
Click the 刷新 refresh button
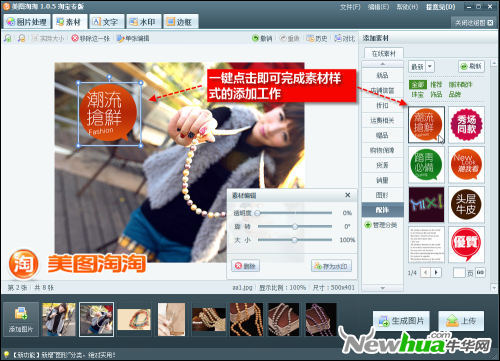(471, 66)
